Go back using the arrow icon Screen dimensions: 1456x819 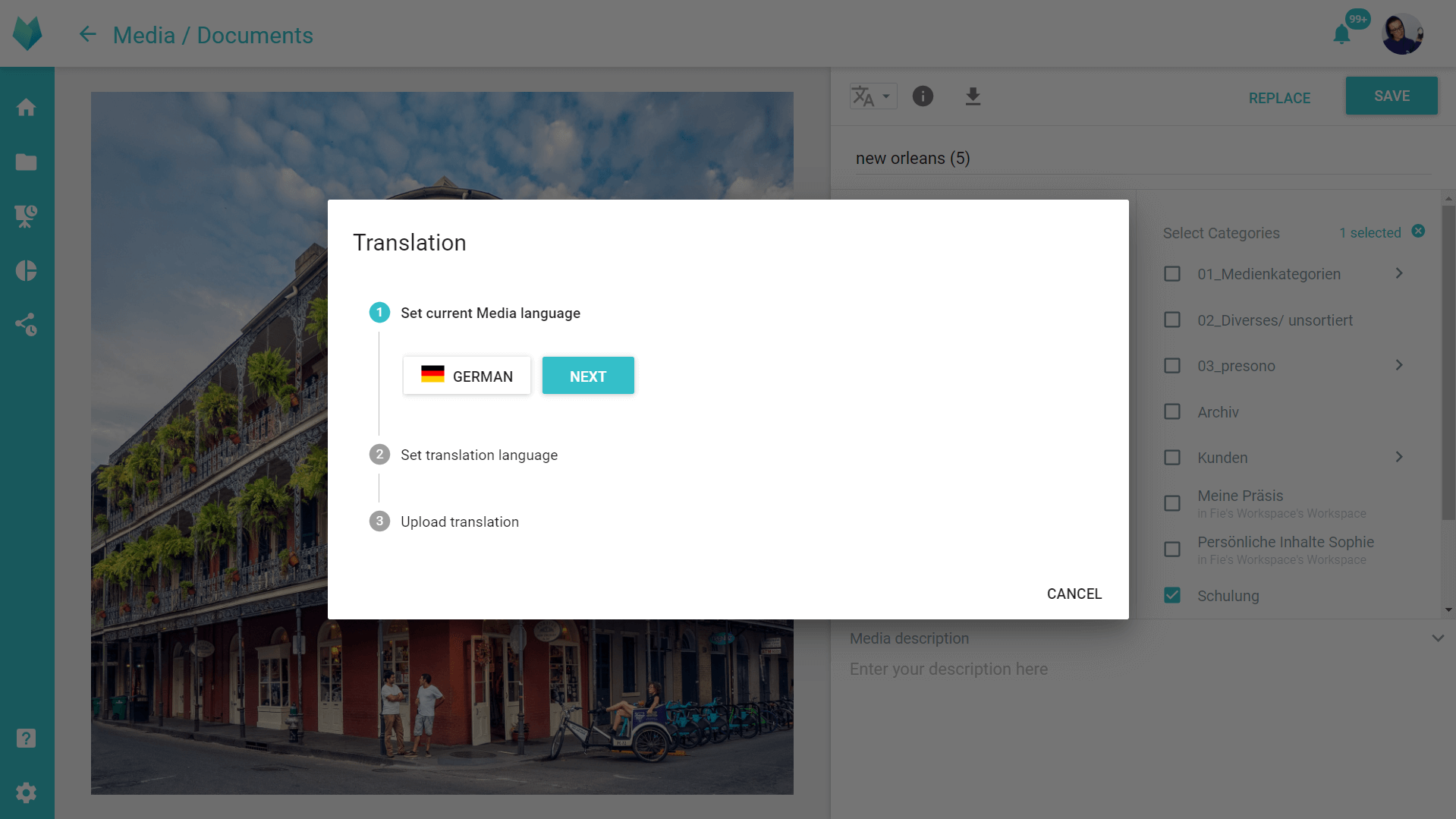click(x=88, y=34)
